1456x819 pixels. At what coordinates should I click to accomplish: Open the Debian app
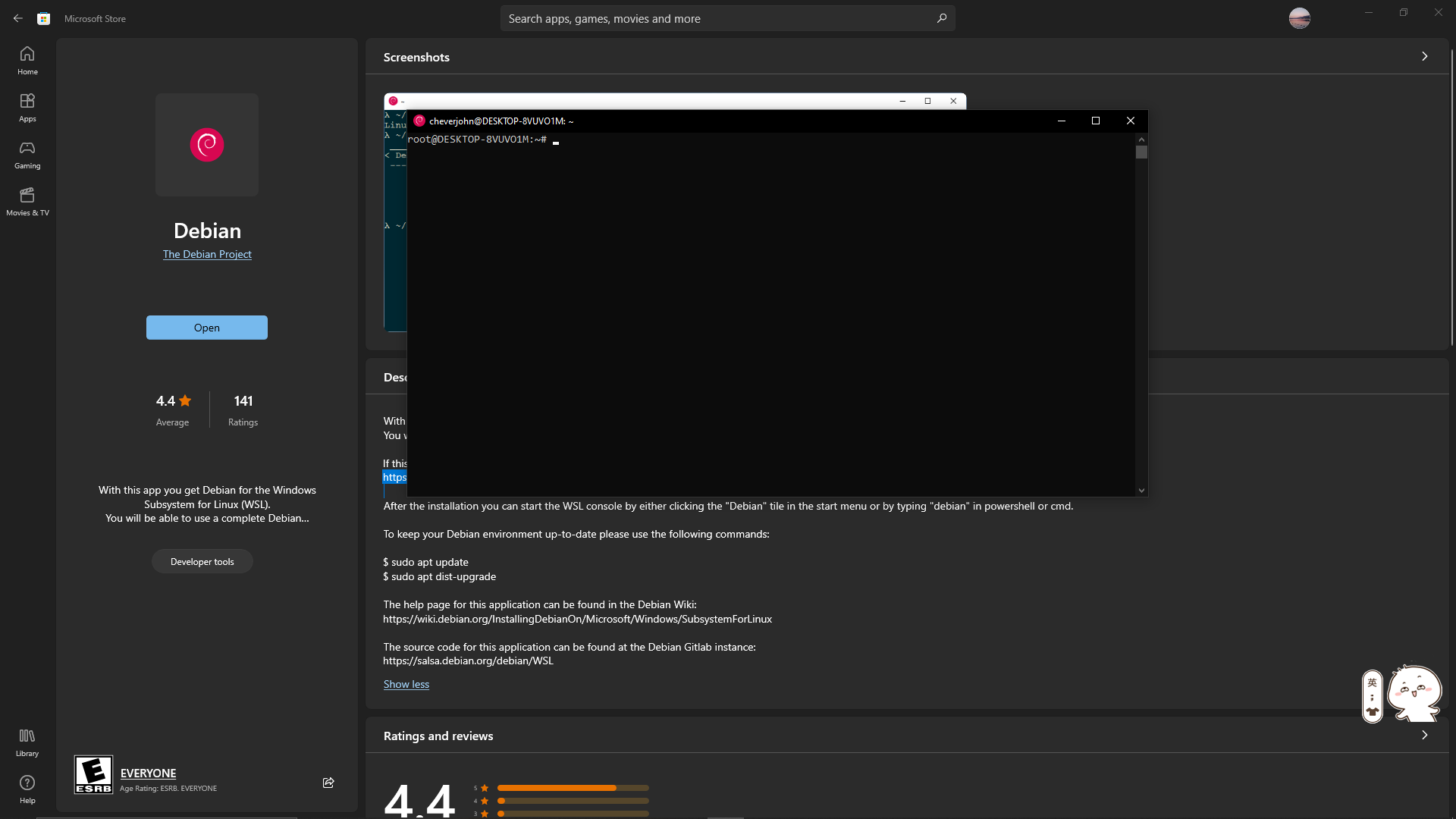[x=207, y=328]
